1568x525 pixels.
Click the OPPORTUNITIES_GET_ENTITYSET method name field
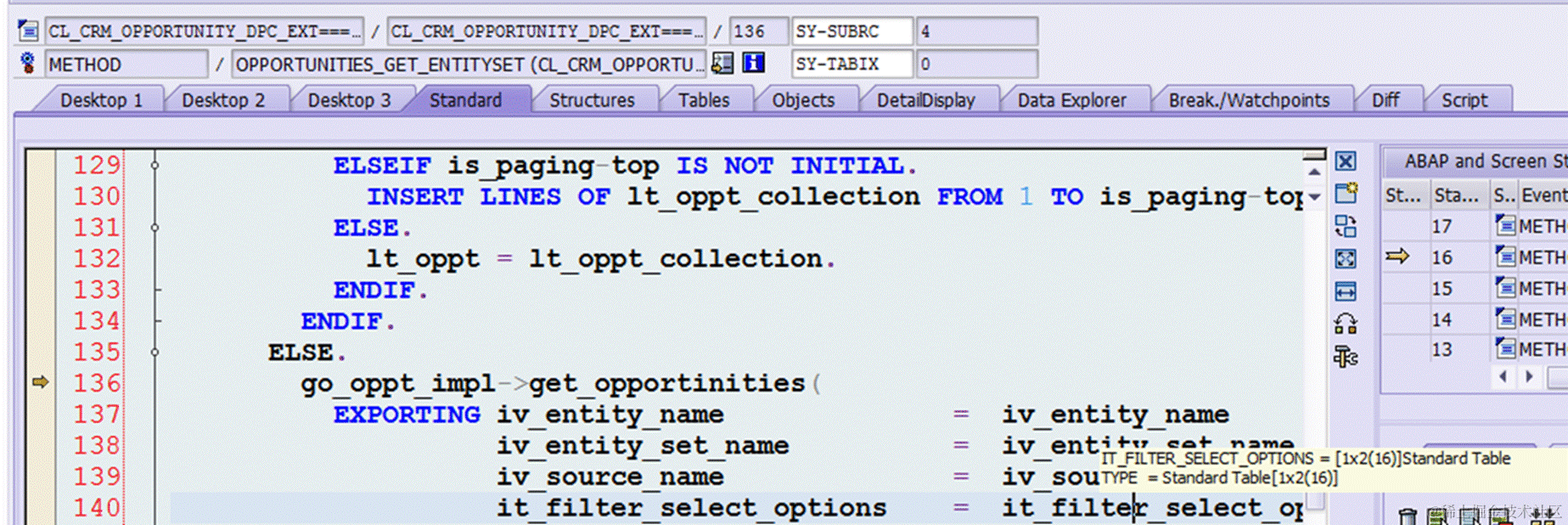click(469, 64)
